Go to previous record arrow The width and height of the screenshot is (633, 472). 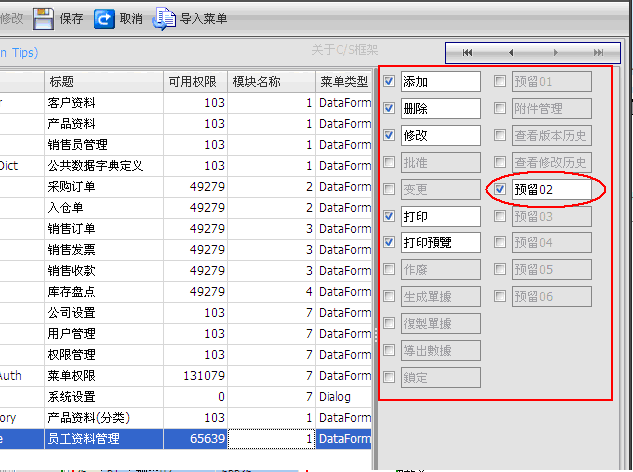[511, 52]
